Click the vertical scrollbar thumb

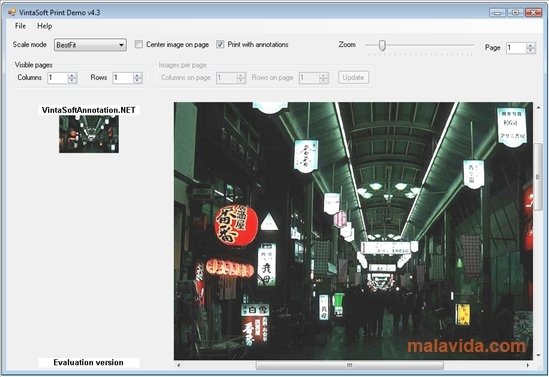click(x=538, y=176)
